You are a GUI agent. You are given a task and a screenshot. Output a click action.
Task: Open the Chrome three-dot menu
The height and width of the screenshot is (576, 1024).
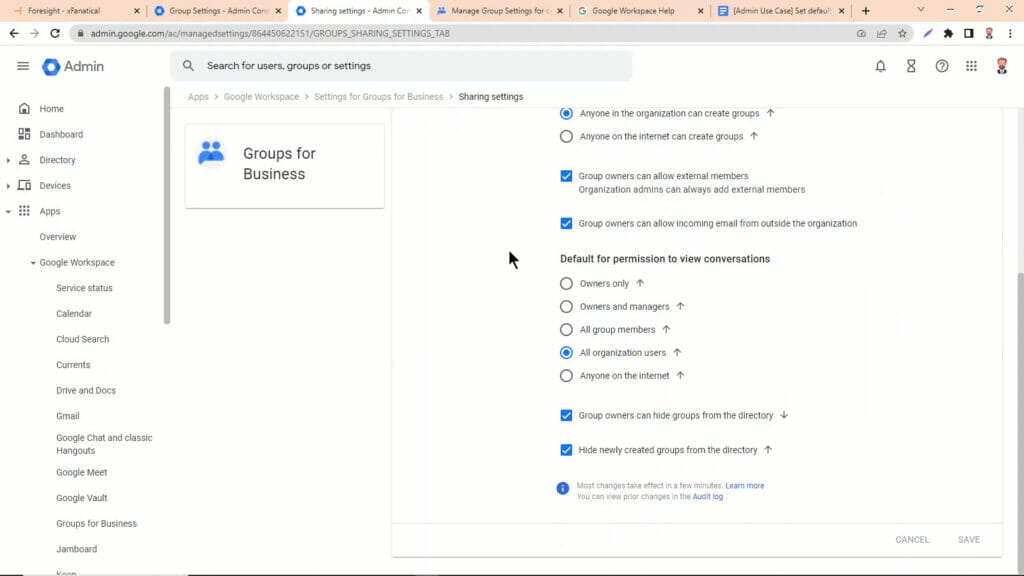pos(1010,33)
